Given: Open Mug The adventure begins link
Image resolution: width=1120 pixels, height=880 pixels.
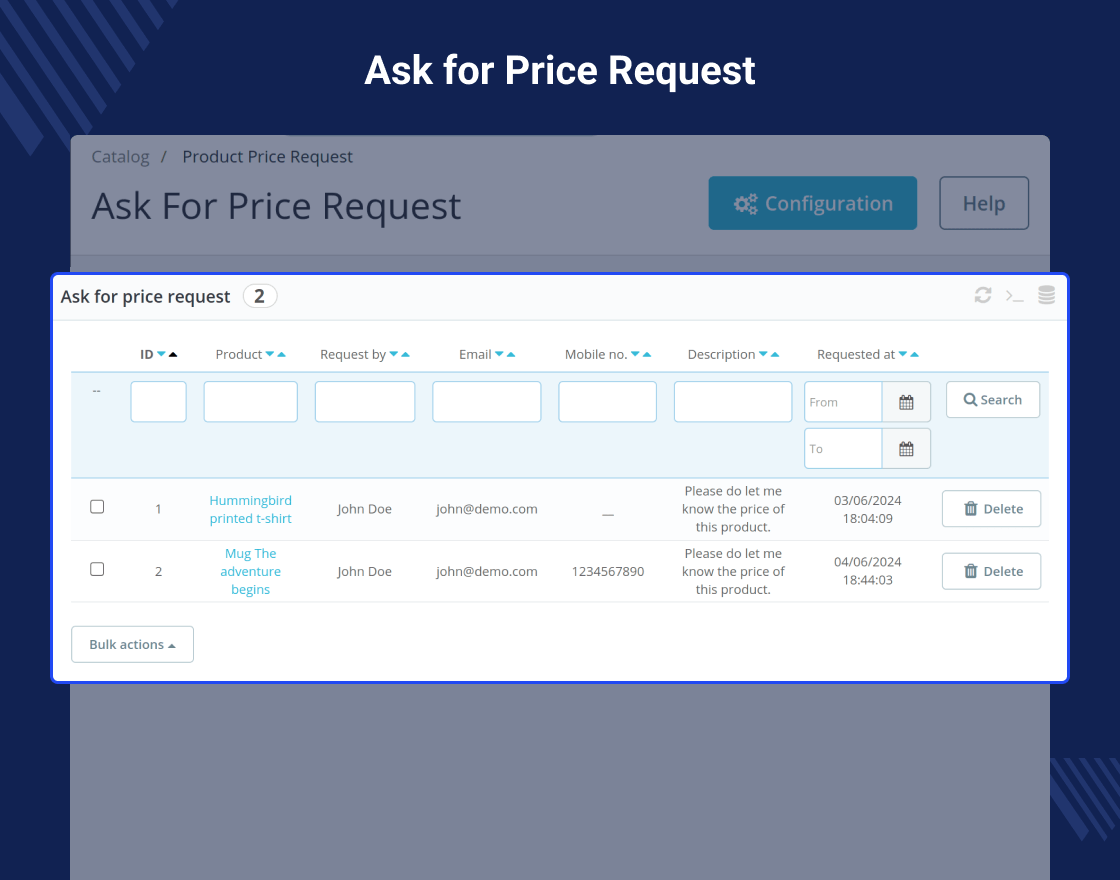Looking at the screenshot, I should (251, 571).
